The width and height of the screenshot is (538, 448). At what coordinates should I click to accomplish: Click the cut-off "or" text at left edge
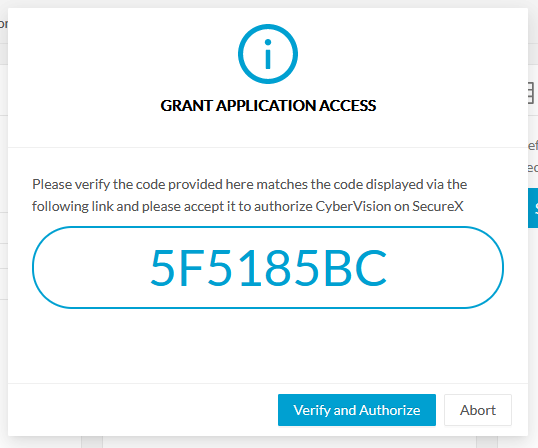(x=3, y=24)
